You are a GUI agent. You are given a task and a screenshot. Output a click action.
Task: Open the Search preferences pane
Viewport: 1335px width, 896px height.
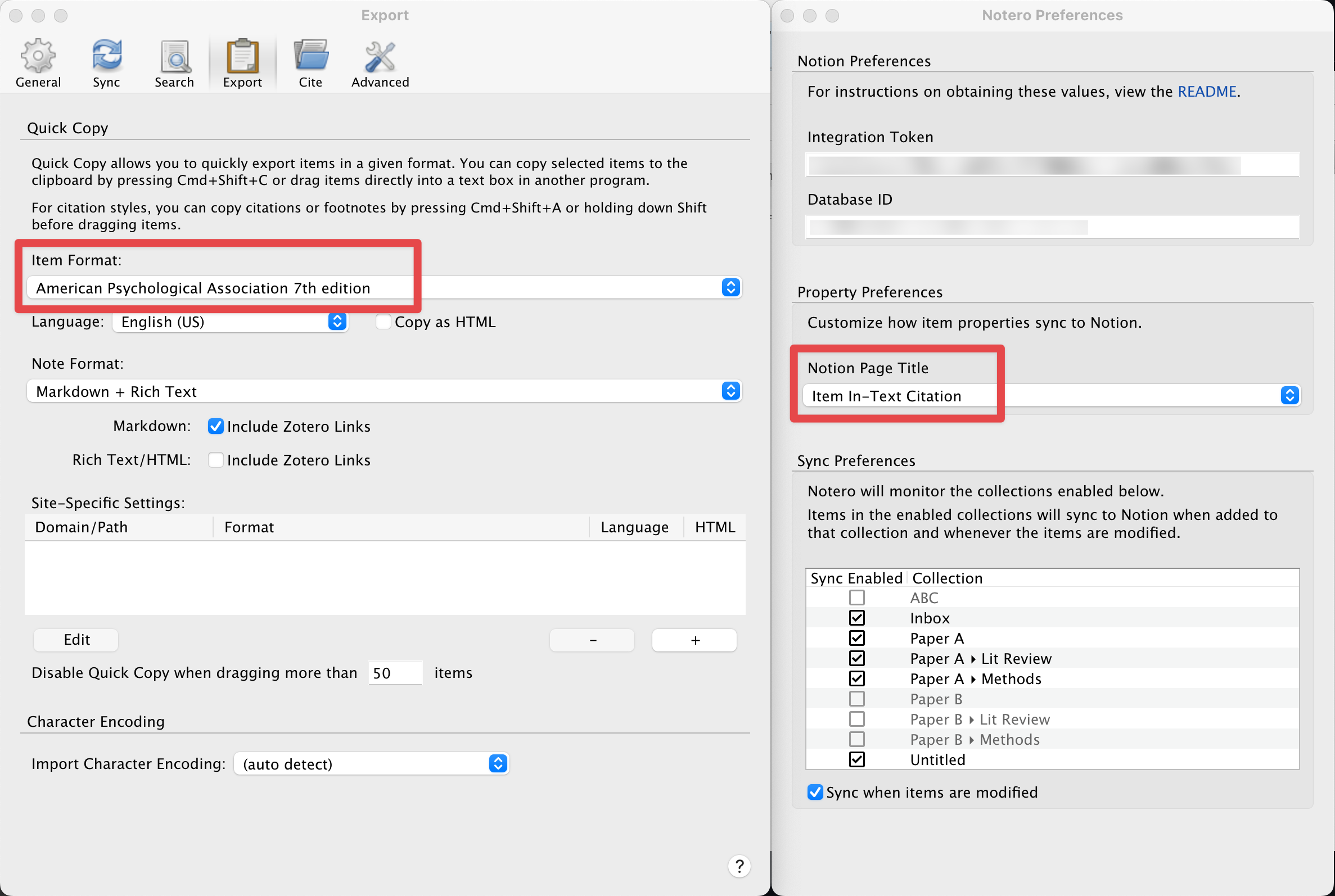[x=174, y=63]
